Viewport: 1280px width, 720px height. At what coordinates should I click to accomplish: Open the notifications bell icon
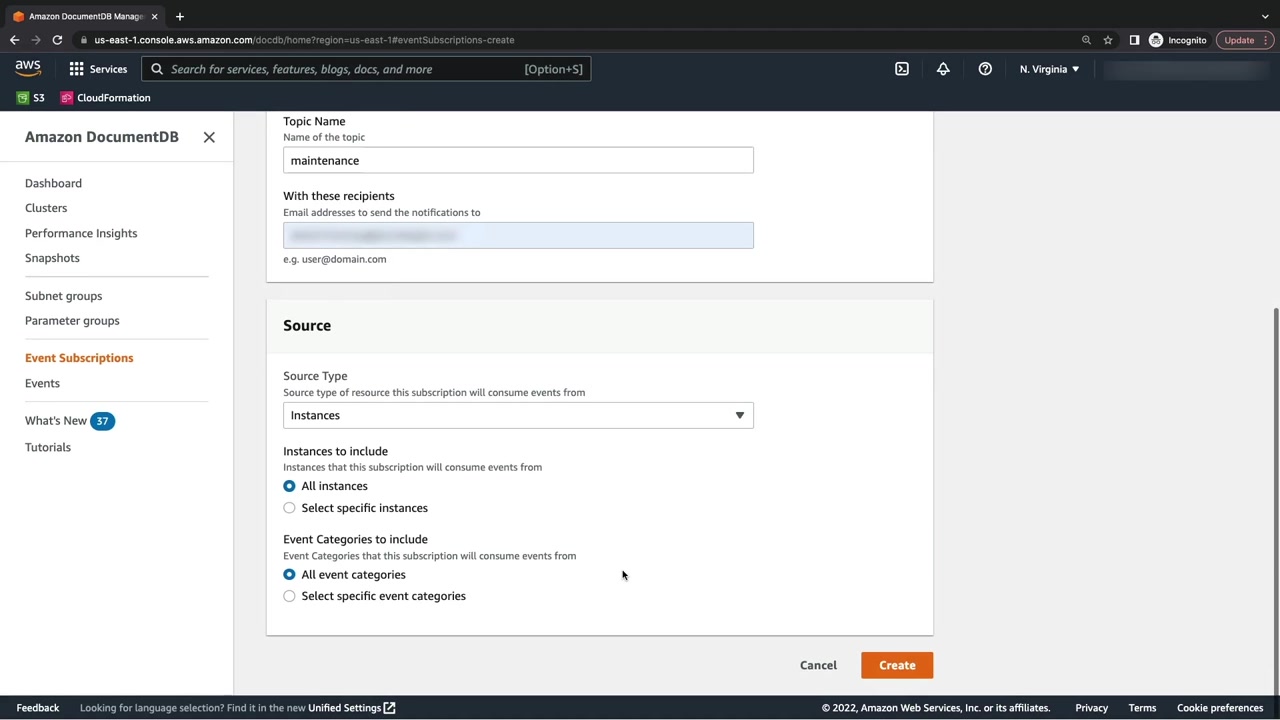(x=943, y=69)
